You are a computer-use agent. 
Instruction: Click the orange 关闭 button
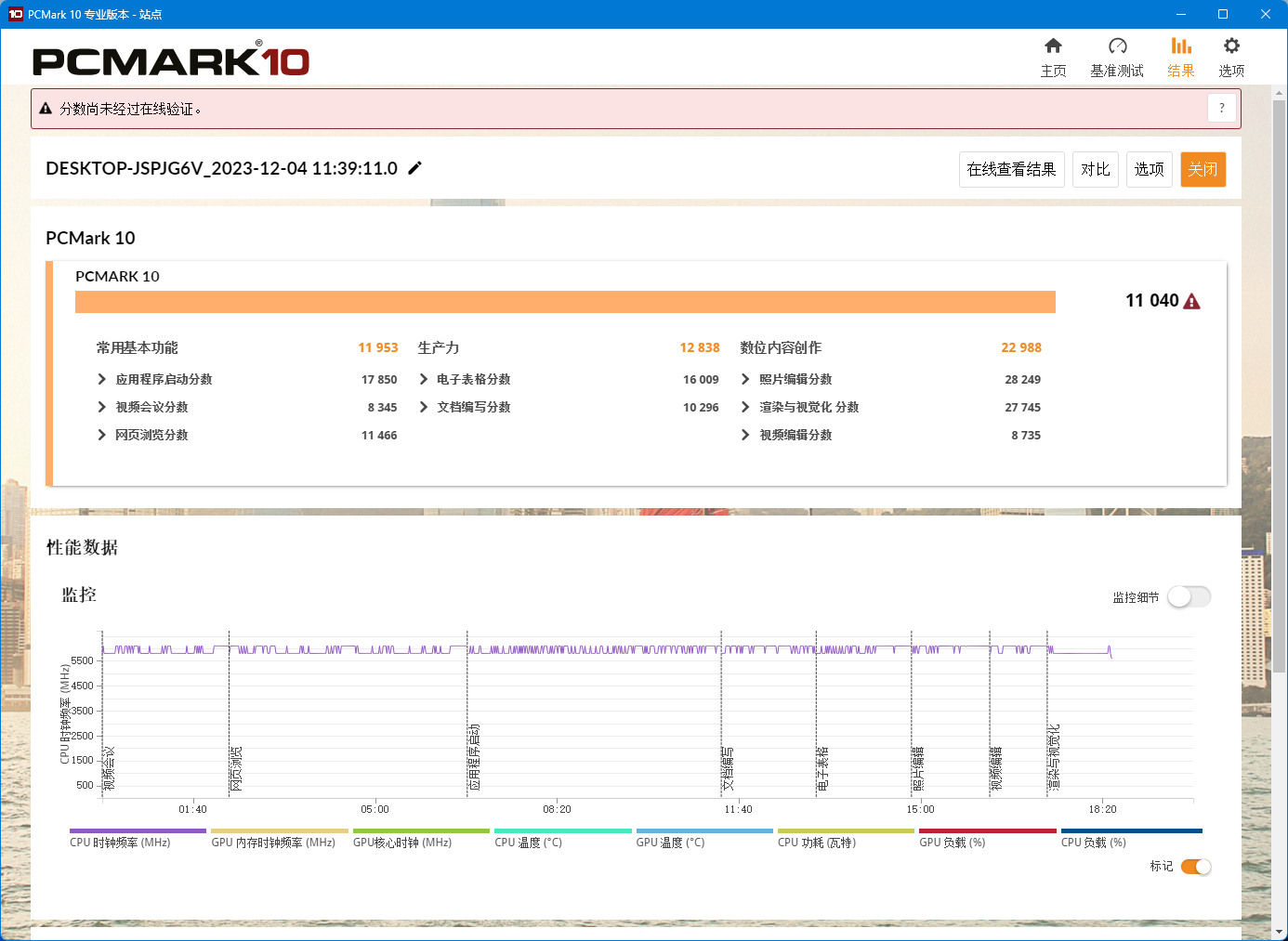coord(1203,169)
